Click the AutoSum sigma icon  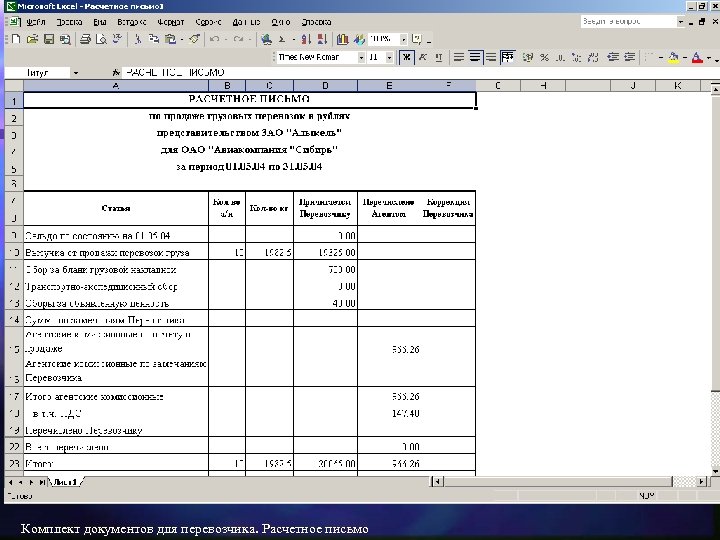tap(282, 39)
